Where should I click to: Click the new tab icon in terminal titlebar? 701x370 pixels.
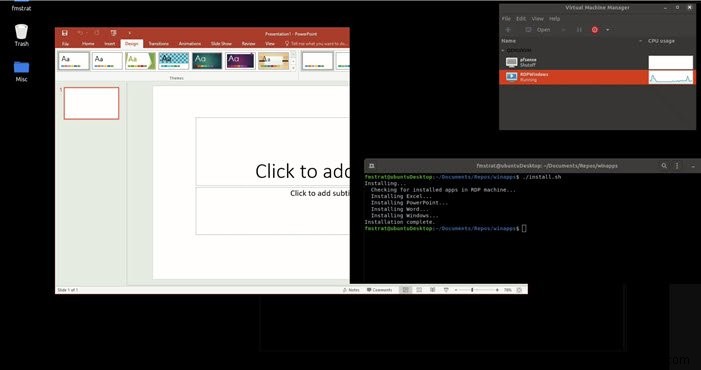pyautogui.click(x=371, y=166)
